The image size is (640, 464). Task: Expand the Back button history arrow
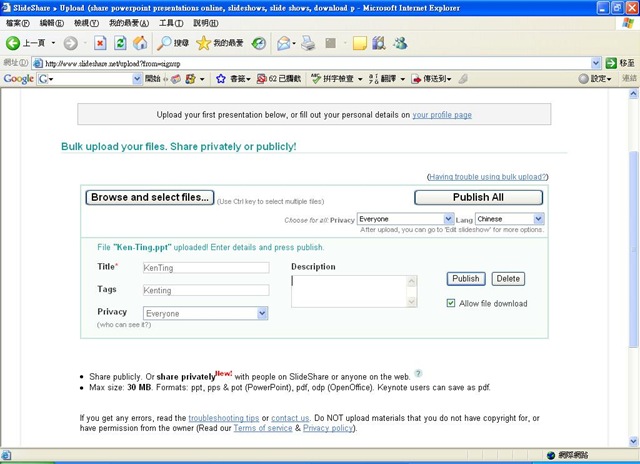tap(53, 43)
